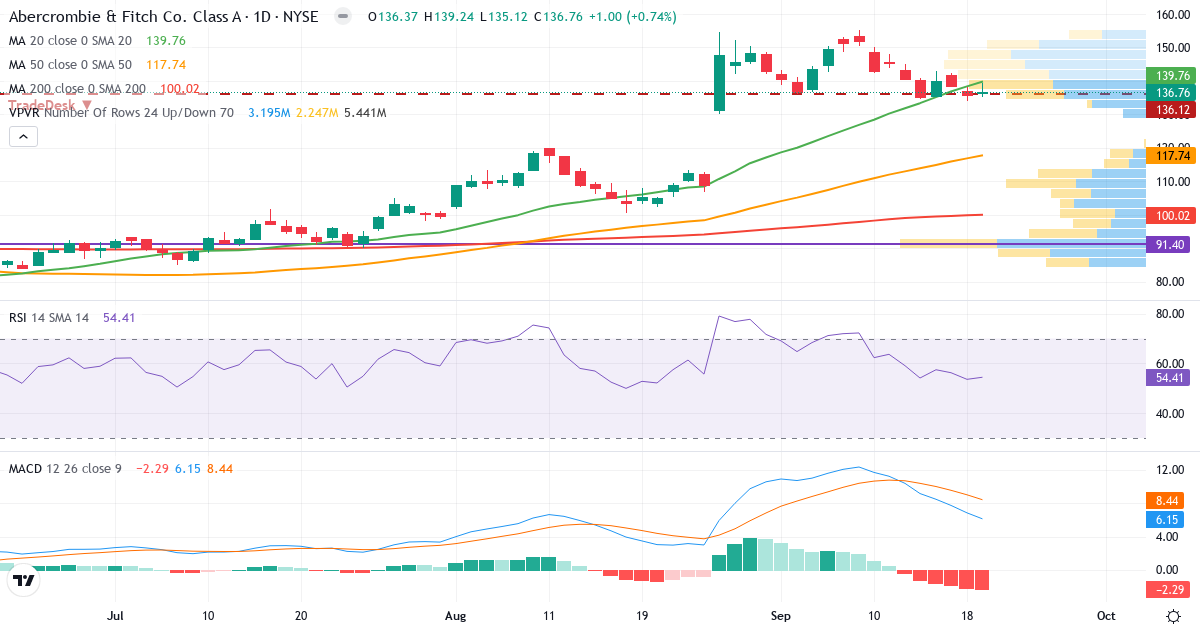The height and width of the screenshot is (630, 1200).
Task: Click the green 139.76 price axis label
Action: tap(1172, 75)
